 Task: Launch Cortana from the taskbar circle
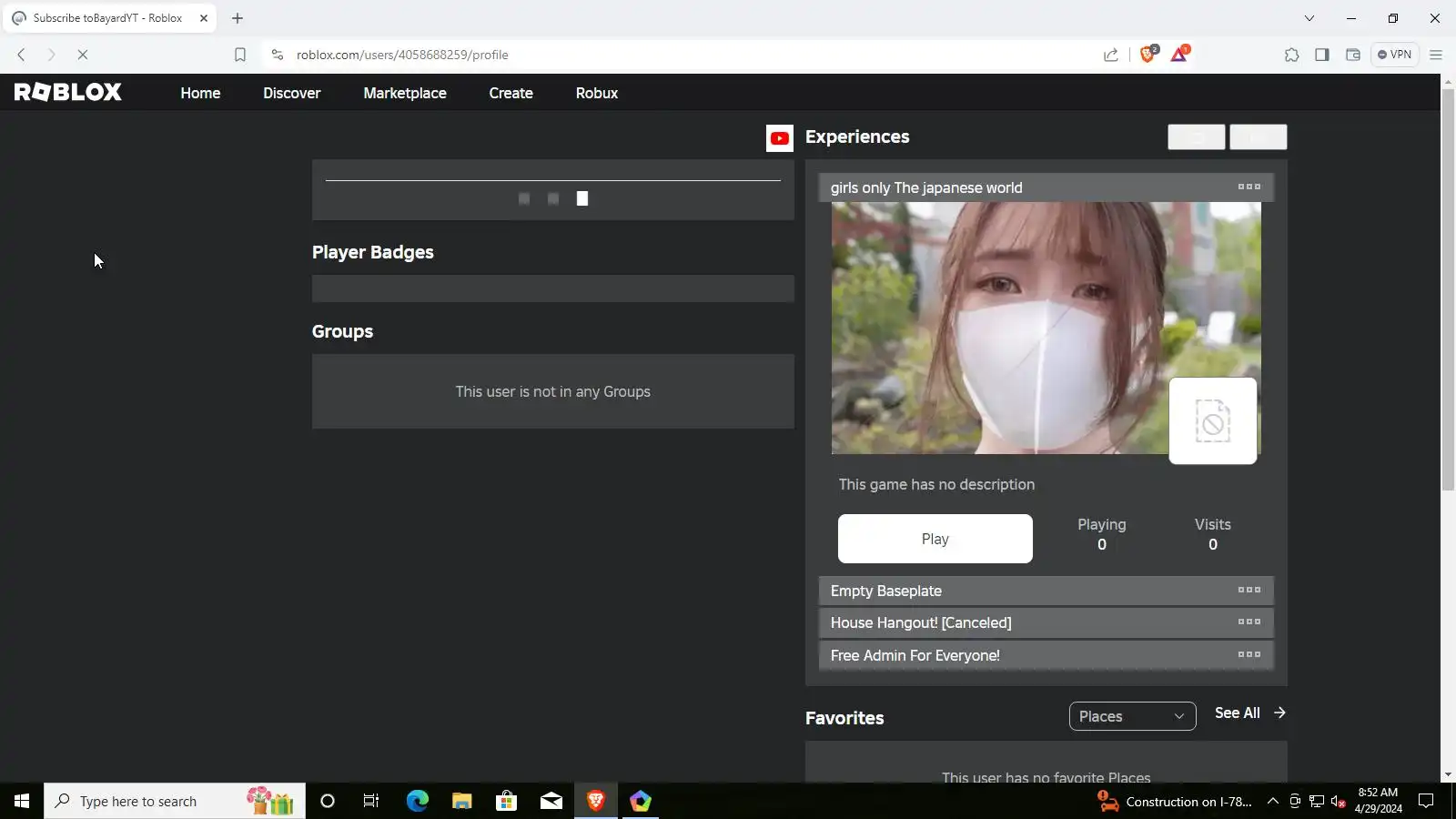coord(328,801)
